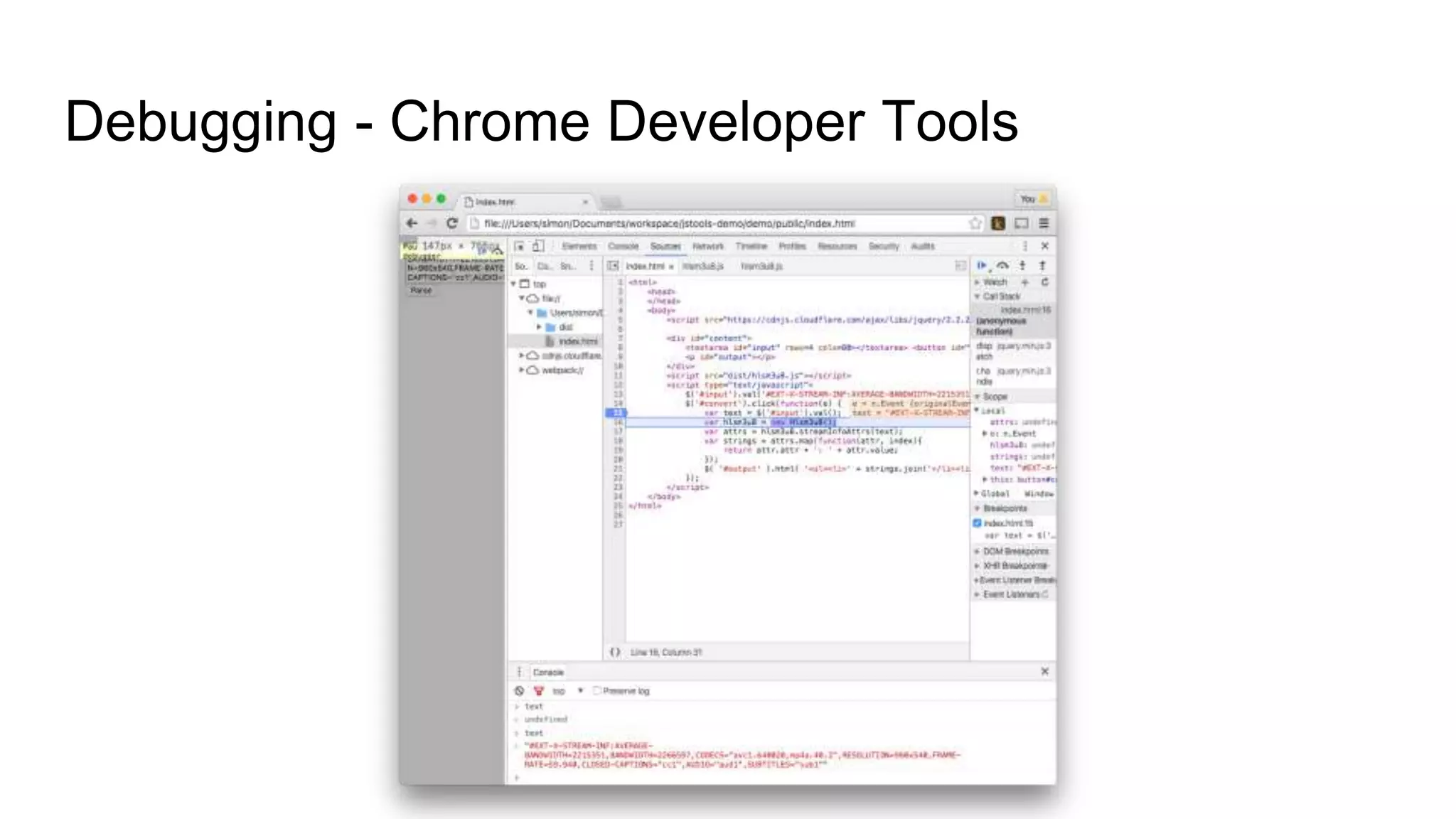The height and width of the screenshot is (819, 1456).
Task: Add a new watch expression
Action: [x=1025, y=282]
